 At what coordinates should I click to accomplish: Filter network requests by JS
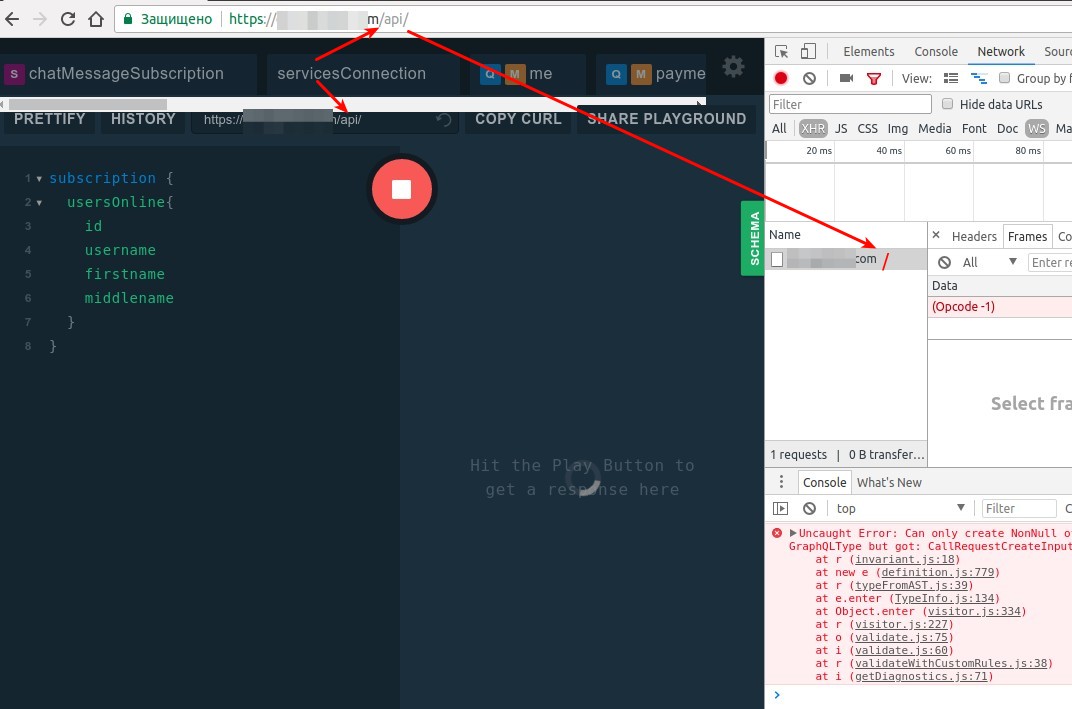point(841,129)
